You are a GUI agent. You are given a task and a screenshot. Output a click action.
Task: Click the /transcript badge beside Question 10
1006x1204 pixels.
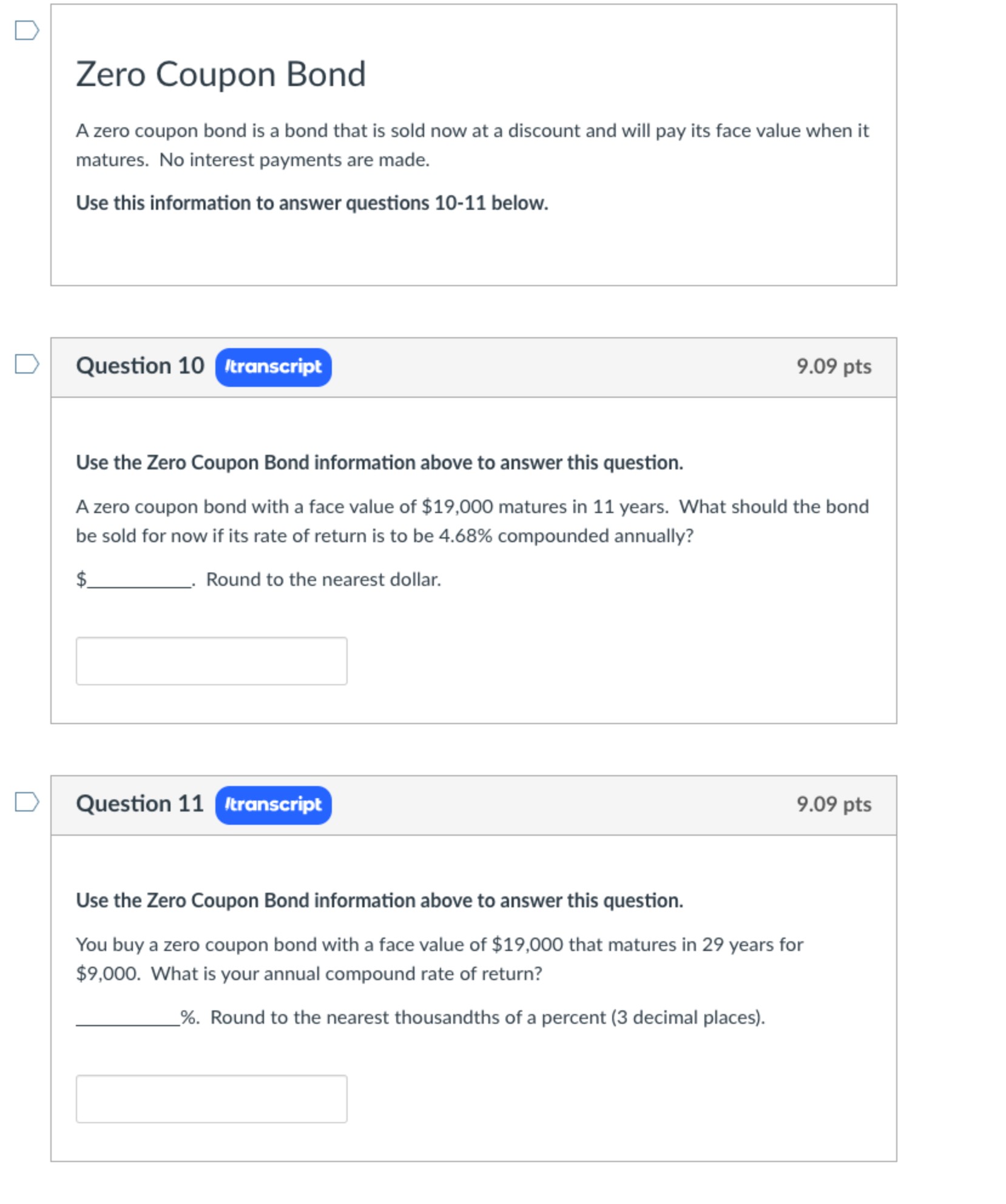274,366
